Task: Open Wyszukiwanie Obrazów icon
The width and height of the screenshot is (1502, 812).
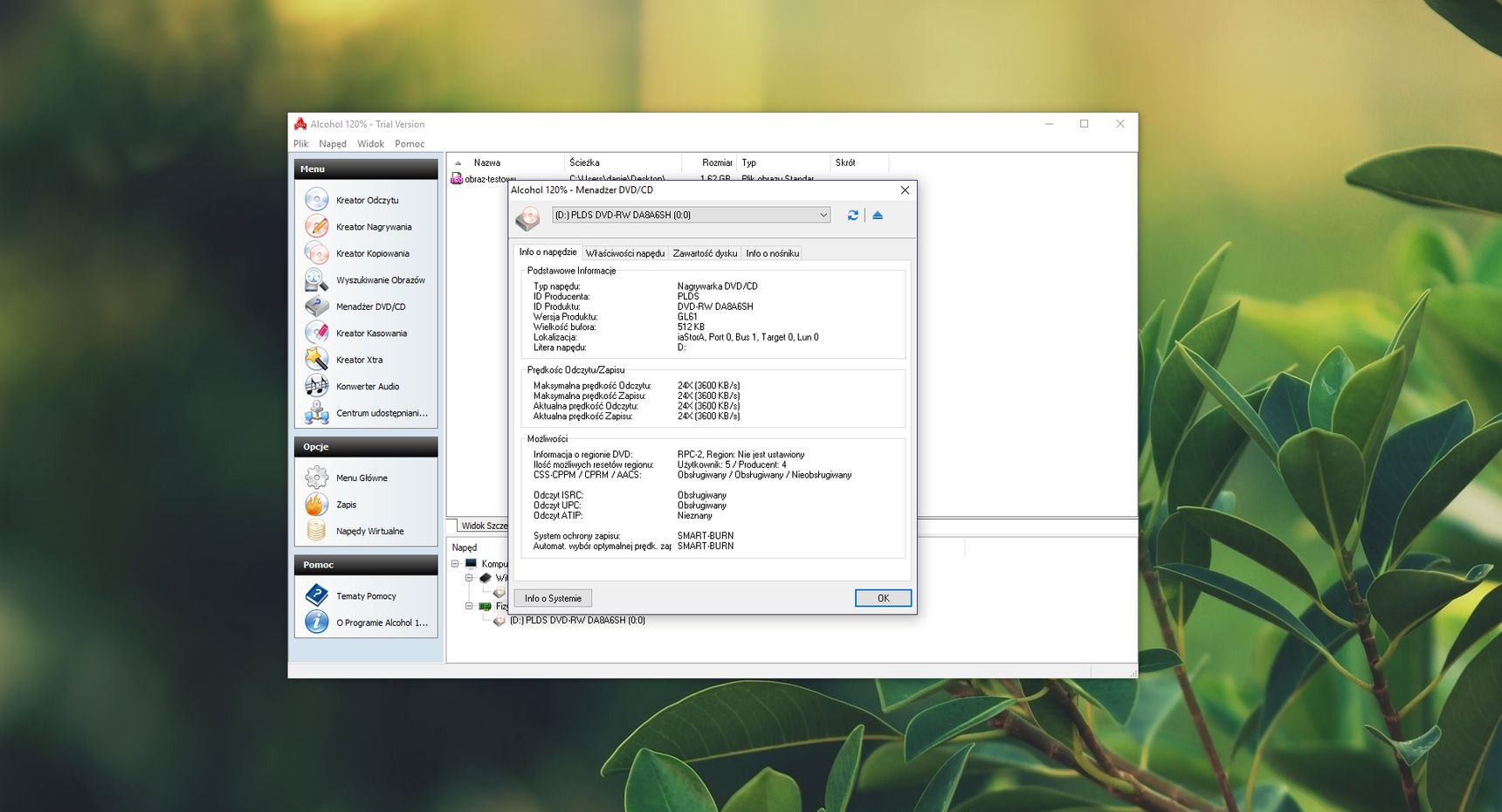Action: (316, 279)
